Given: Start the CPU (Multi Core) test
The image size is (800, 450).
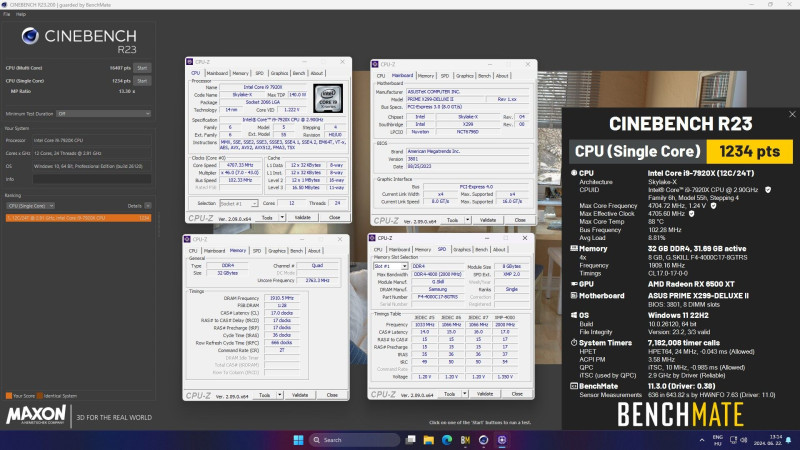Looking at the screenshot, I should click(142, 68).
